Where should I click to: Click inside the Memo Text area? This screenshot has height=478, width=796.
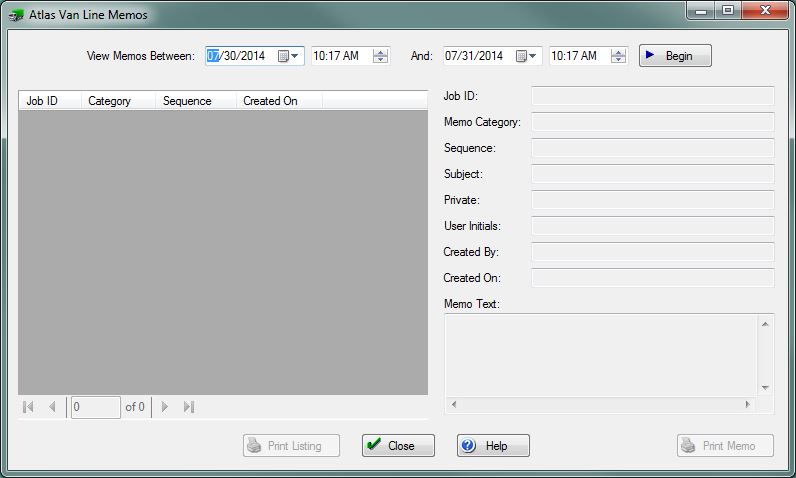pyautogui.click(x=600, y=355)
